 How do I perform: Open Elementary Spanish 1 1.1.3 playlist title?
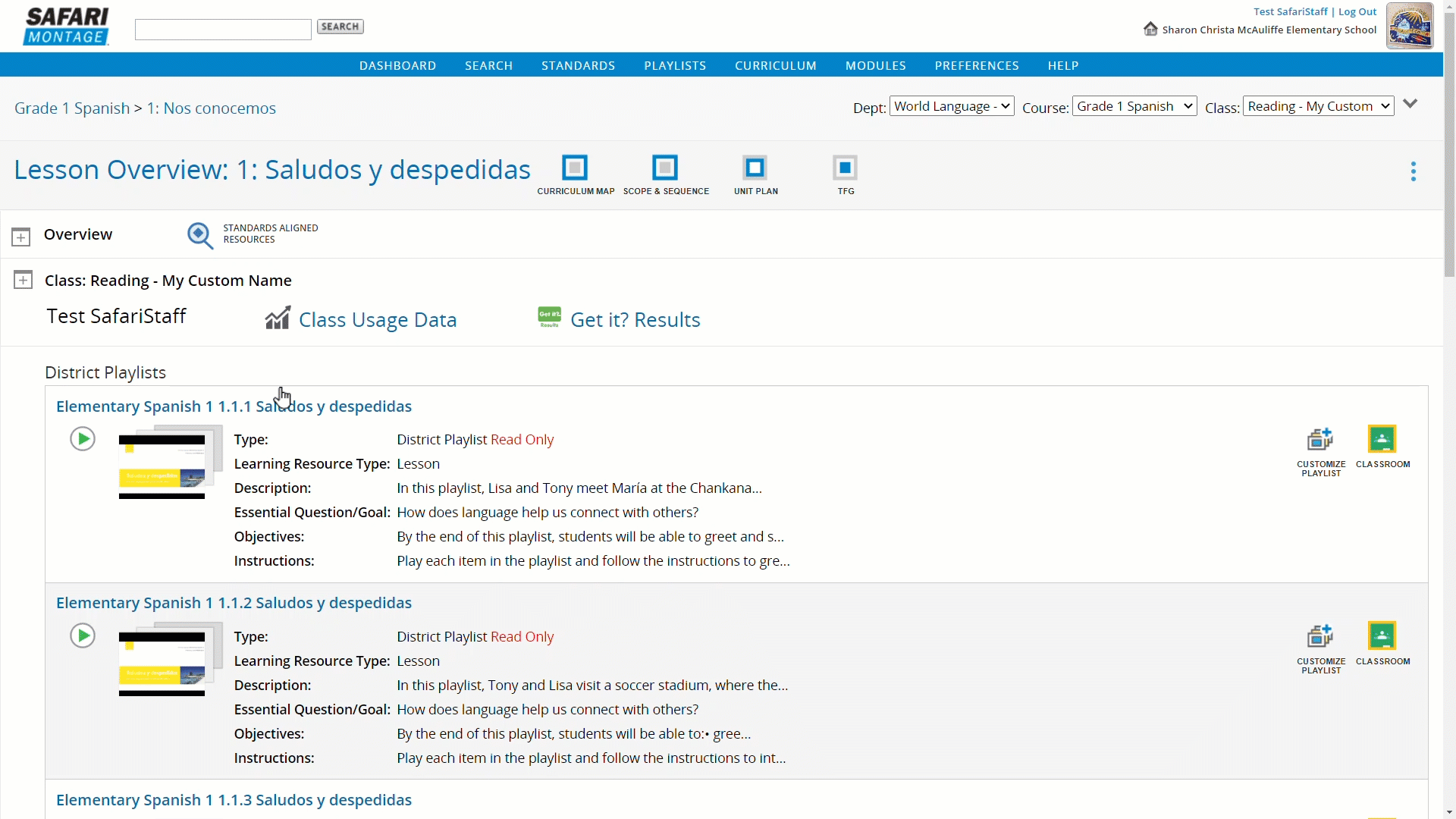click(234, 799)
